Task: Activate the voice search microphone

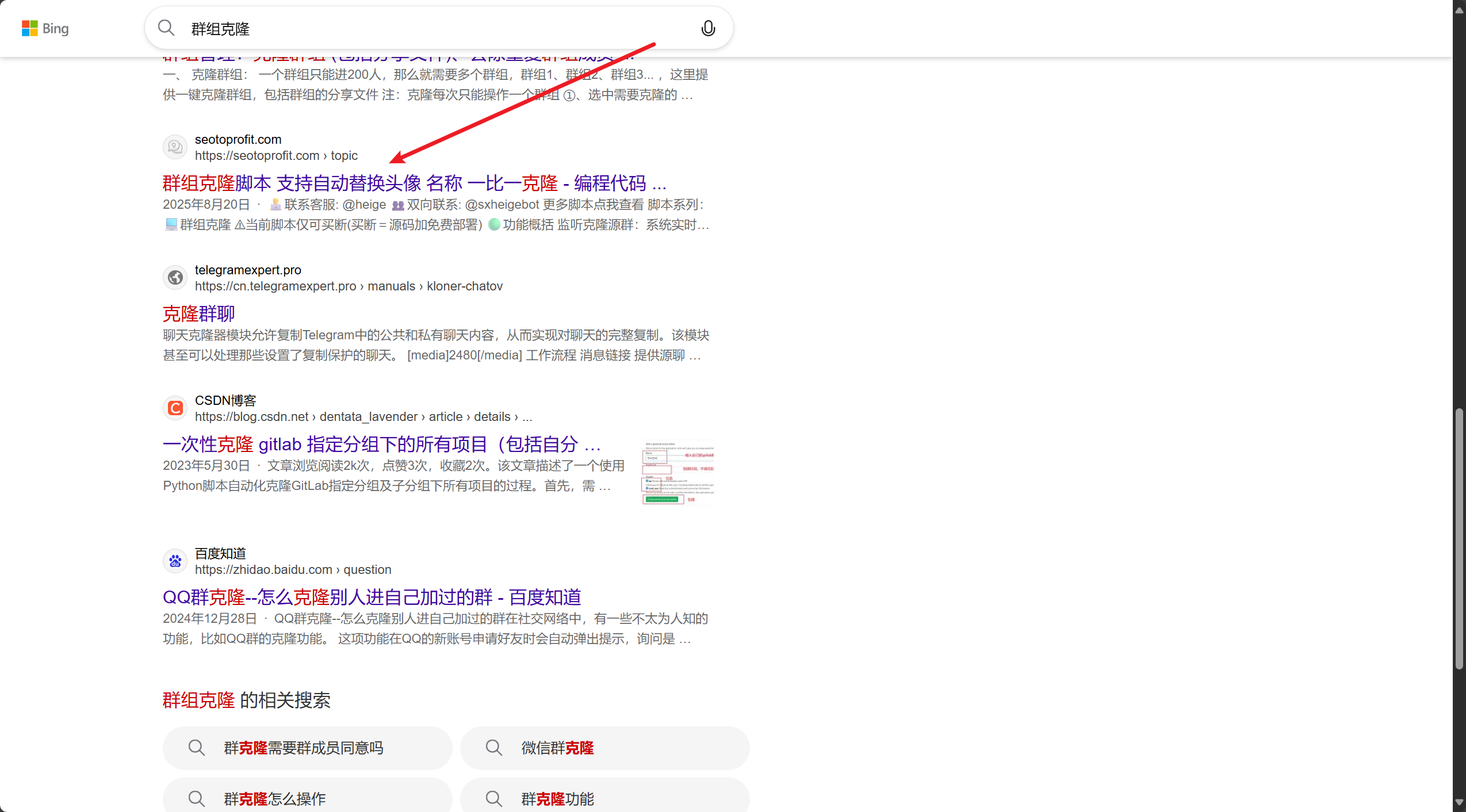Action: [x=708, y=28]
